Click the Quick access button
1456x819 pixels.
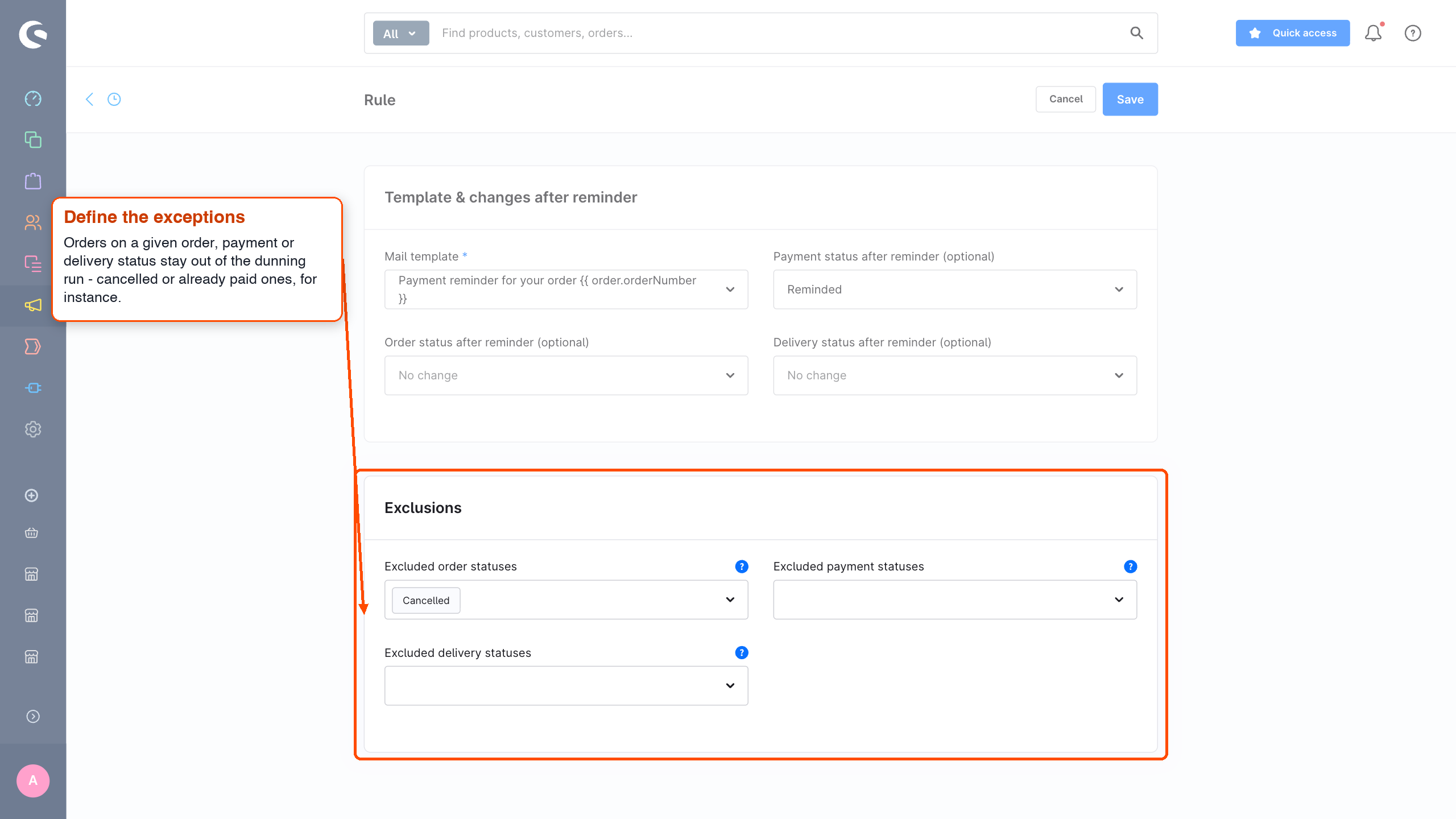pyautogui.click(x=1293, y=33)
